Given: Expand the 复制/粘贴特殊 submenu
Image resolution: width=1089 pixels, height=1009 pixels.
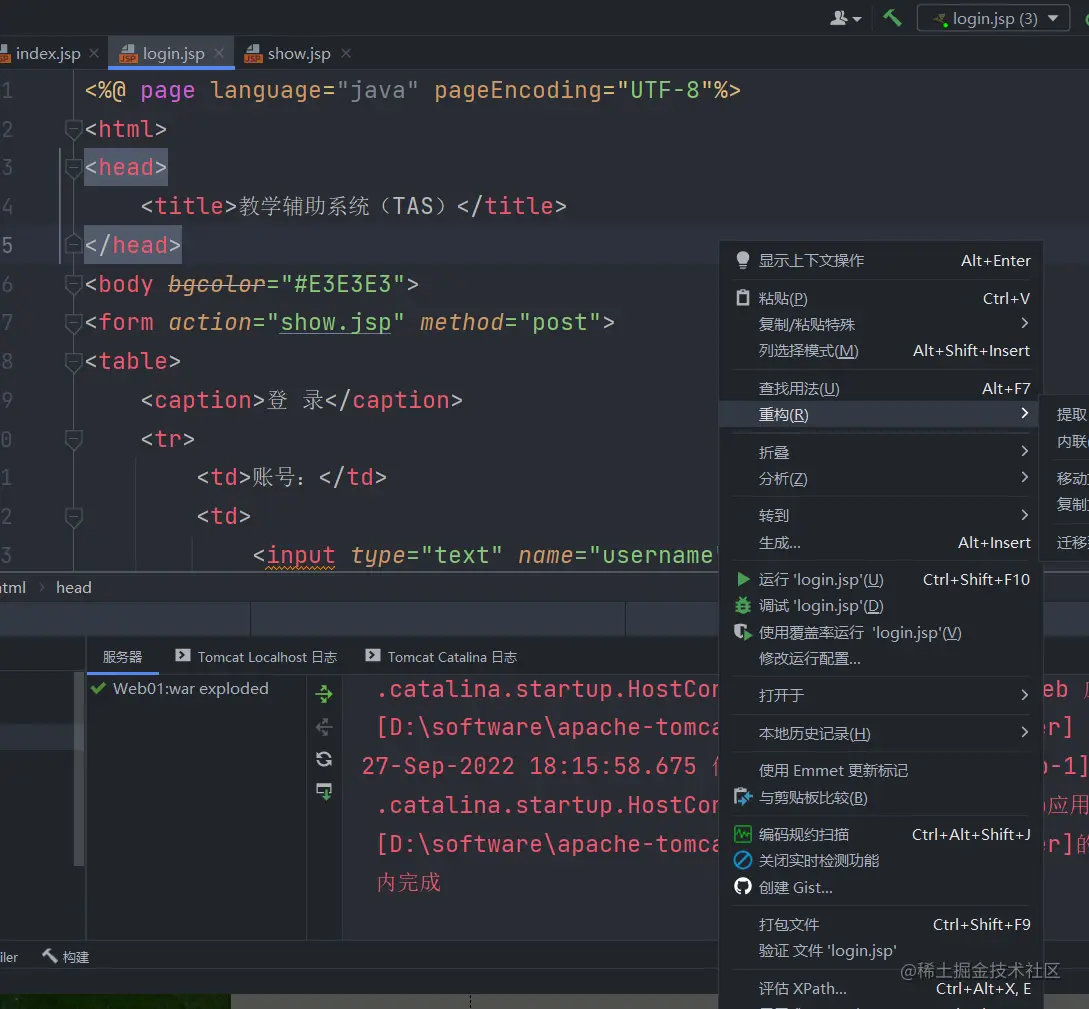Looking at the screenshot, I should [881, 324].
